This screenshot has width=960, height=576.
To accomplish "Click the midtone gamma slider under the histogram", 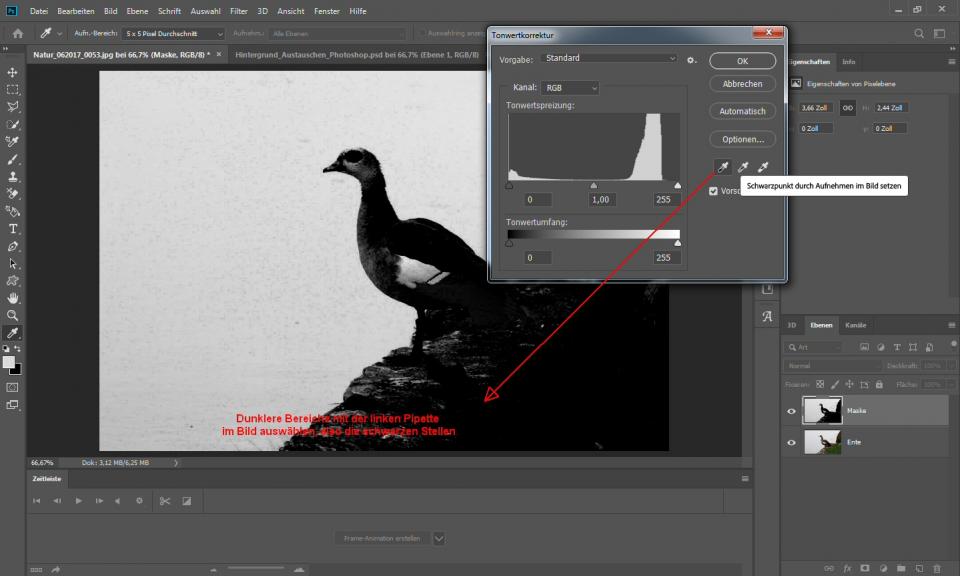I will [x=594, y=185].
